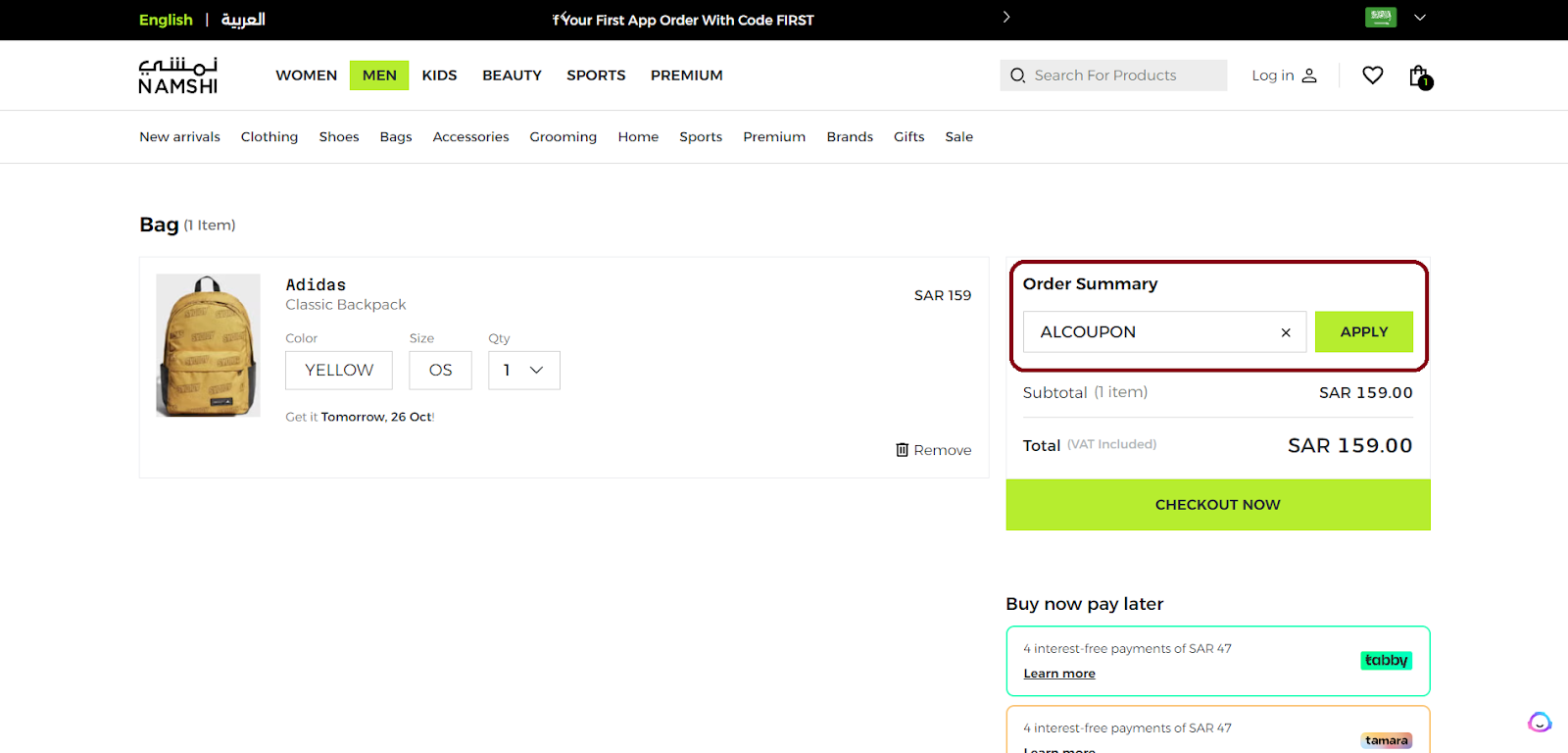Switch language to Arabic
1568x753 pixels.
[243, 20]
